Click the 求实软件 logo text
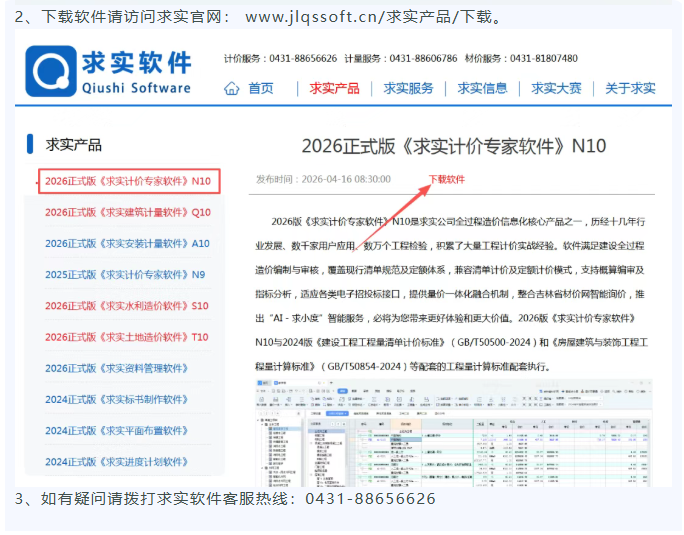The height and width of the screenshot is (535, 684). click(x=137, y=62)
